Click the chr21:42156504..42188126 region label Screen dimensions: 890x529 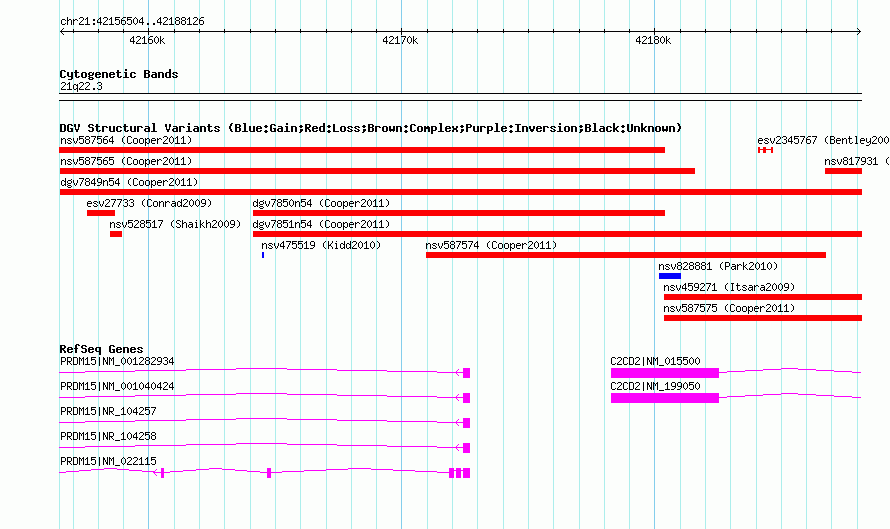(132, 21)
